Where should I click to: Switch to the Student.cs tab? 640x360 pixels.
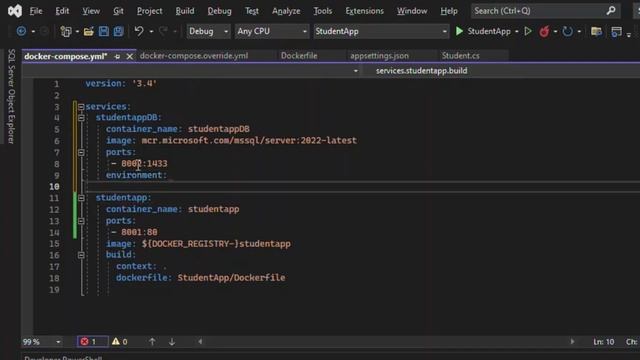460,56
